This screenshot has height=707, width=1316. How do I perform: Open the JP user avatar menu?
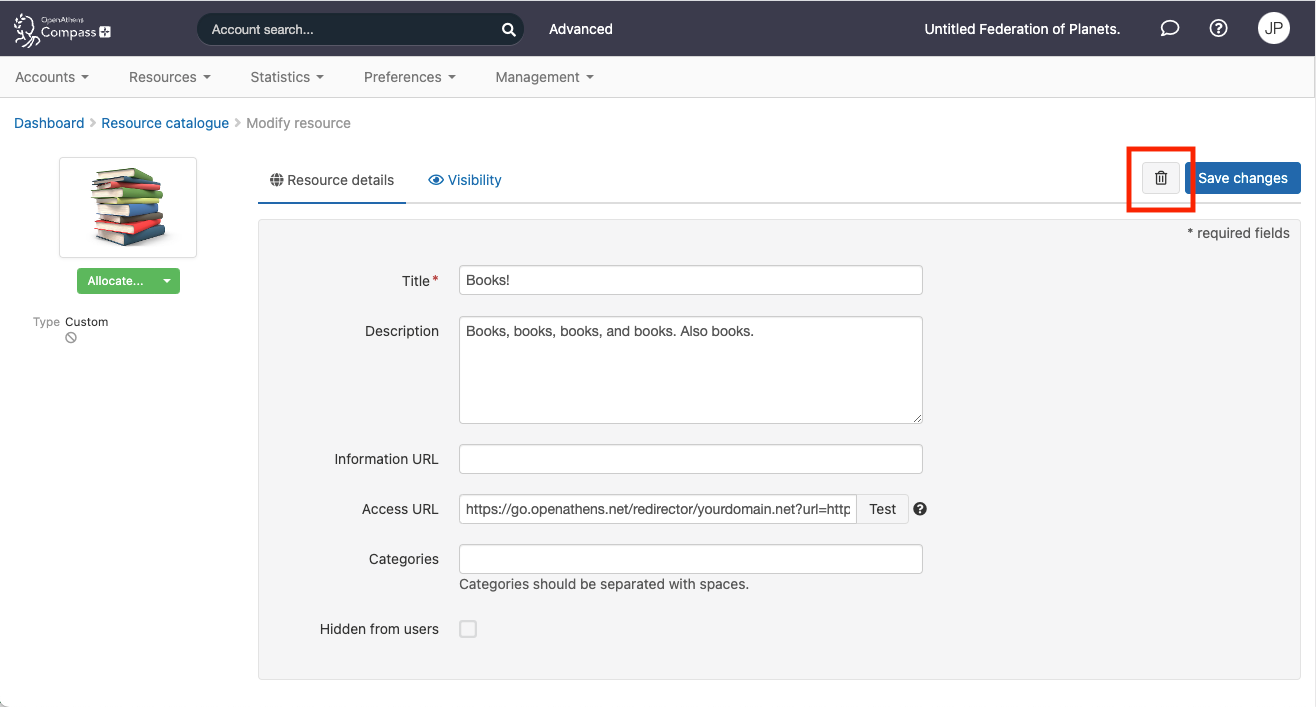click(x=1274, y=28)
